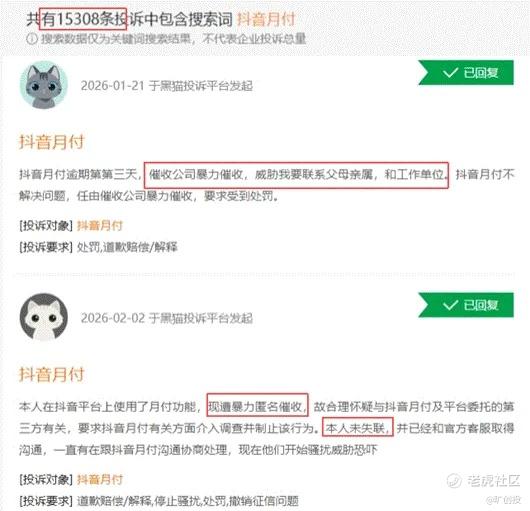The width and height of the screenshot is (530, 511).
Task: Open the first complaint titled 抖音月付
Action: coord(51,142)
